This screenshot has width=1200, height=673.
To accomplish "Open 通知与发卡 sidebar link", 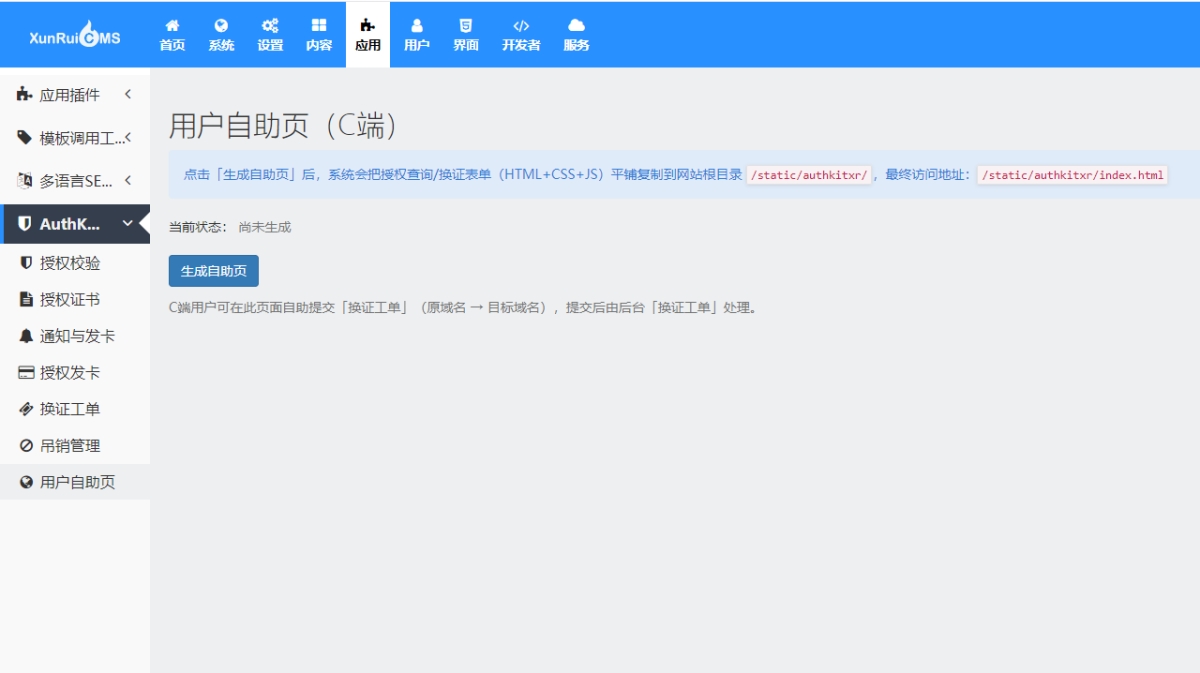I will (x=75, y=336).
